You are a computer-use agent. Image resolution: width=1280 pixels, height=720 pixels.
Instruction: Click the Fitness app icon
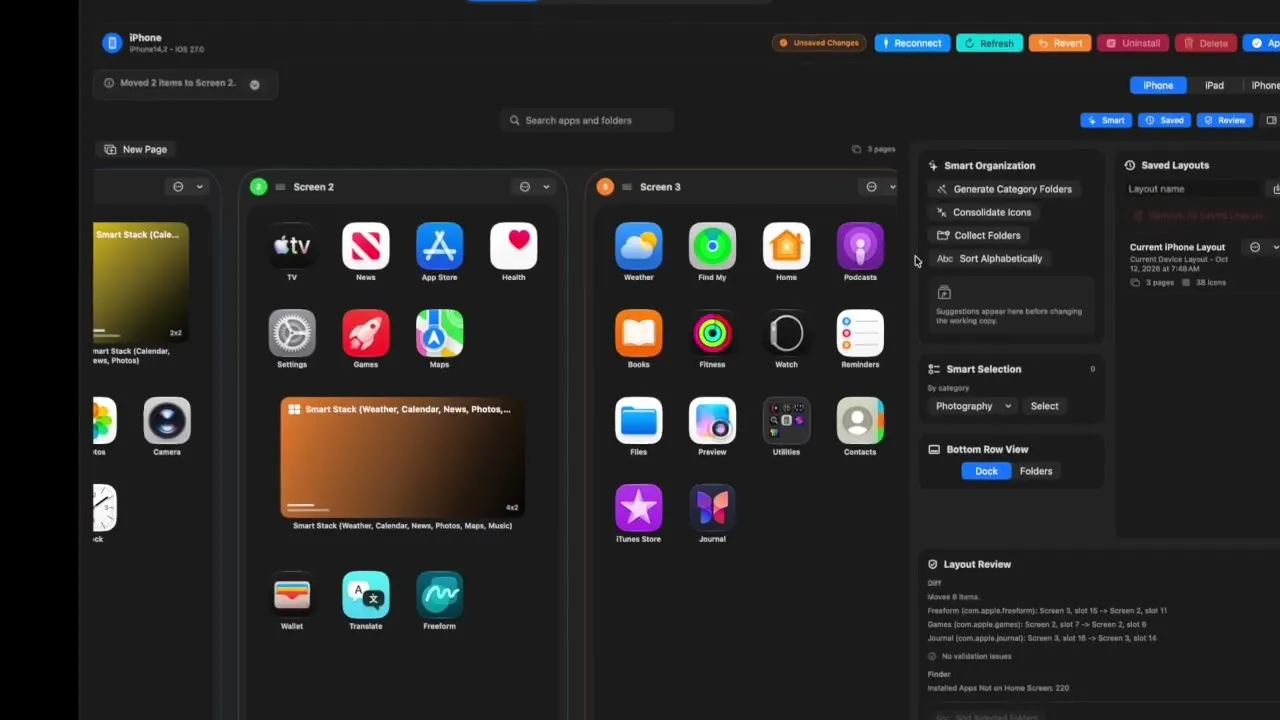click(x=712, y=333)
